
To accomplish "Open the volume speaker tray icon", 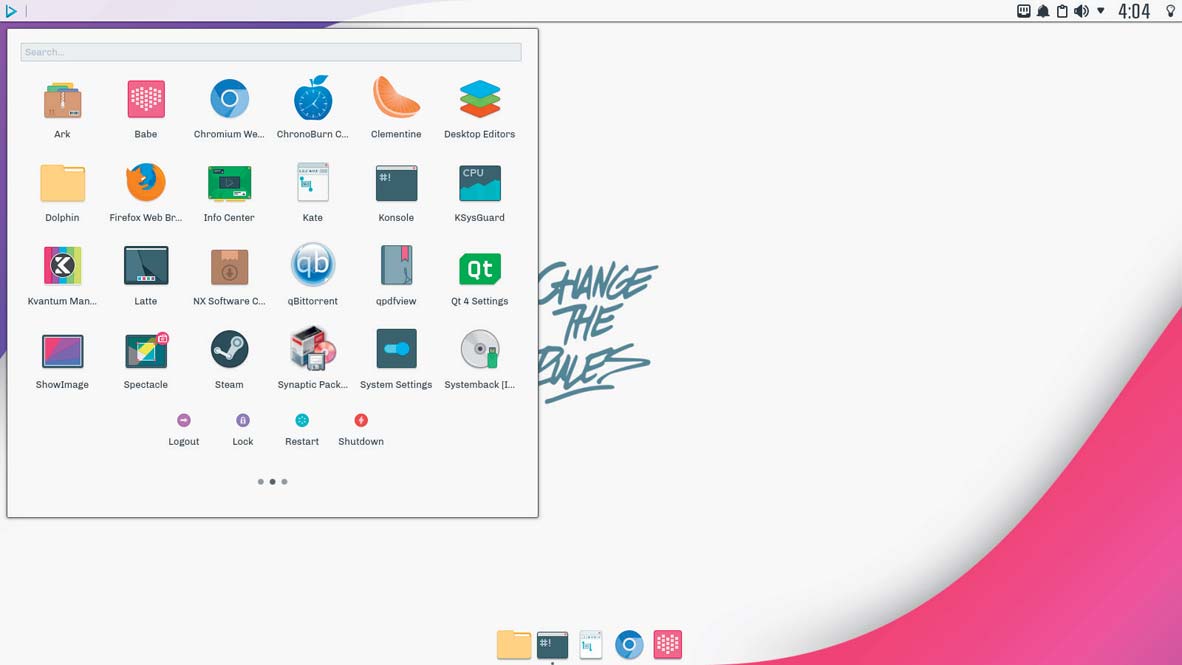I will pos(1082,11).
